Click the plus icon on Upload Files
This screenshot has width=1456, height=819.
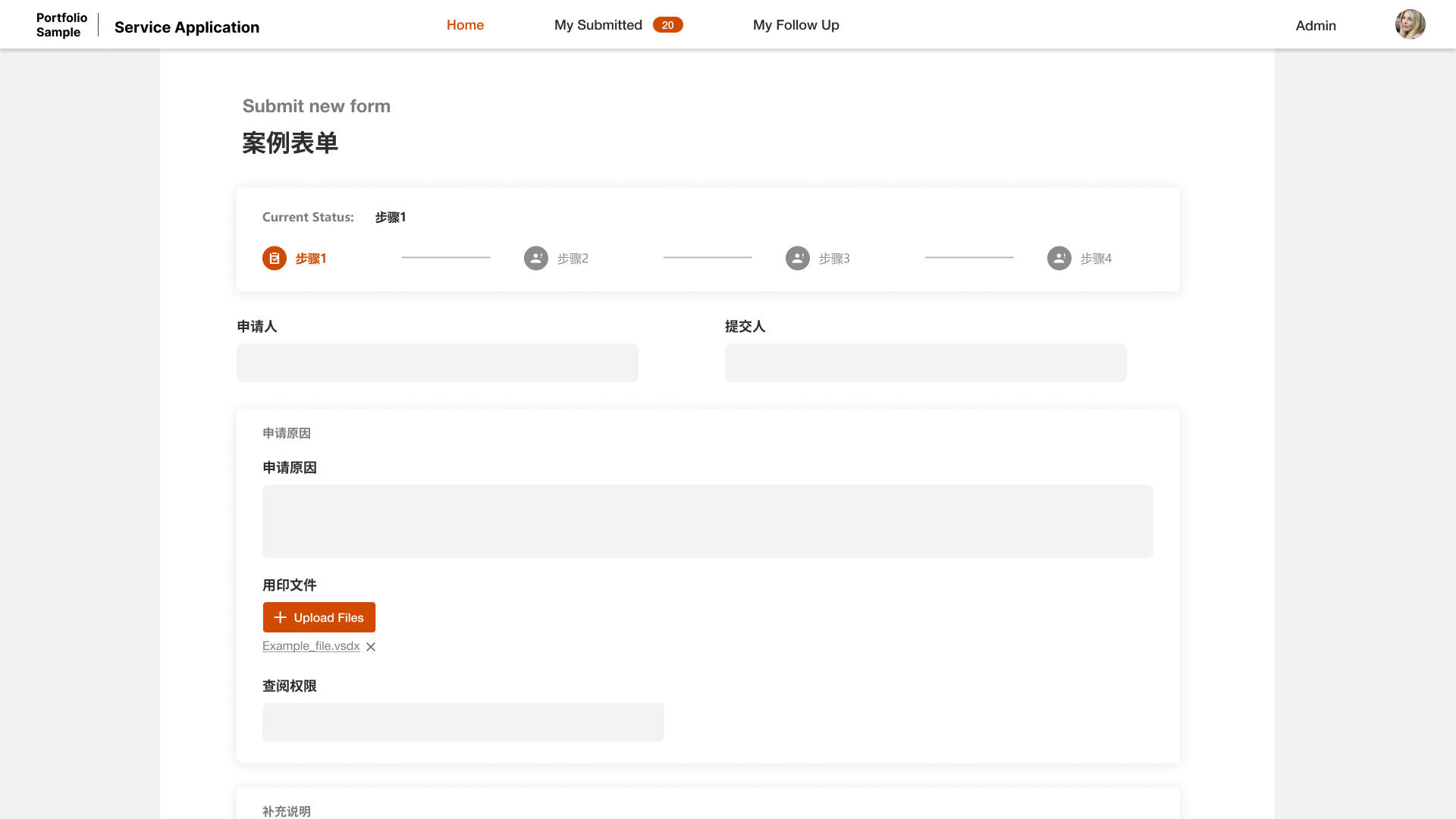click(x=280, y=617)
